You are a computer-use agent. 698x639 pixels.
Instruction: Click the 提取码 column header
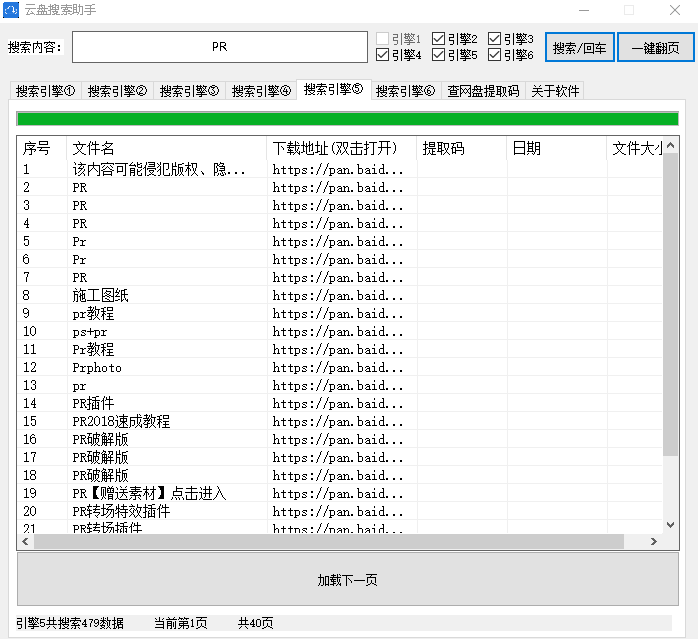[462, 148]
